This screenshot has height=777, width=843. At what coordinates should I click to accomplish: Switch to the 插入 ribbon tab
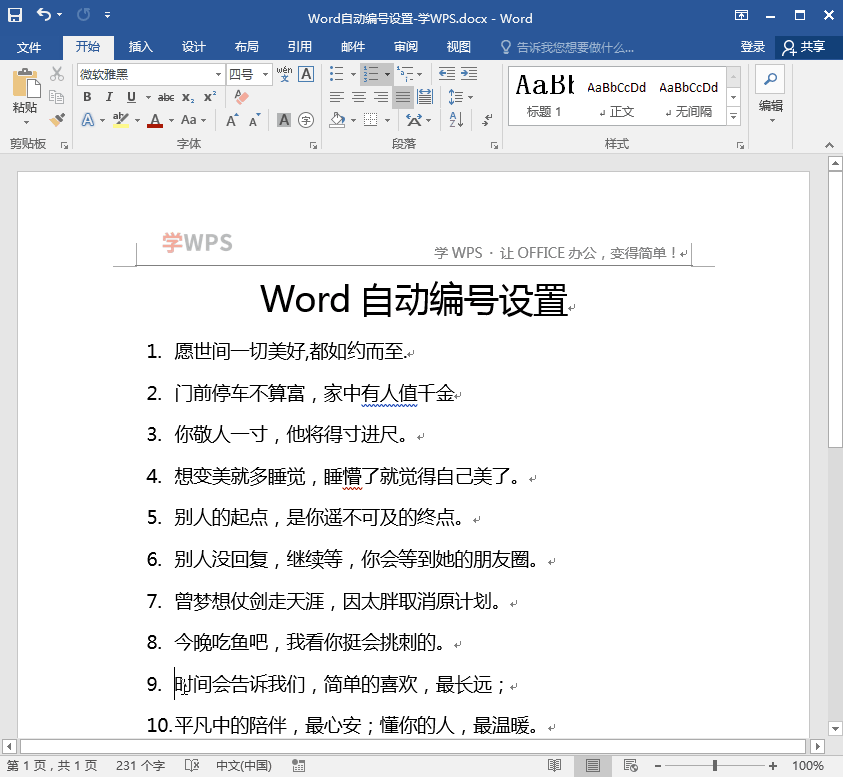coord(140,46)
